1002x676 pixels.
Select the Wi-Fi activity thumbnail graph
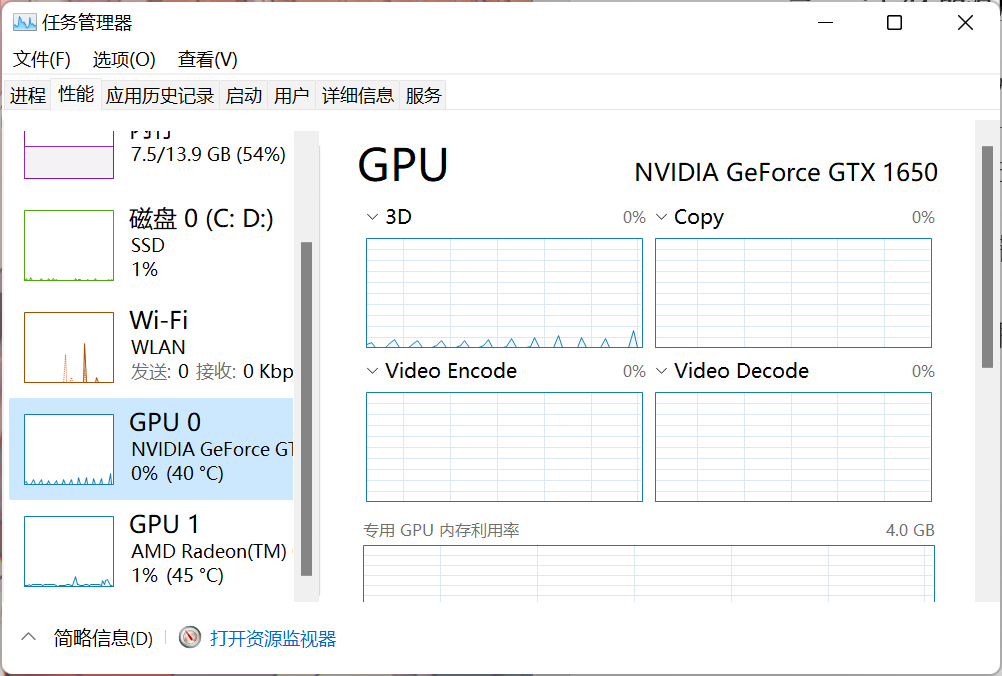click(x=69, y=347)
